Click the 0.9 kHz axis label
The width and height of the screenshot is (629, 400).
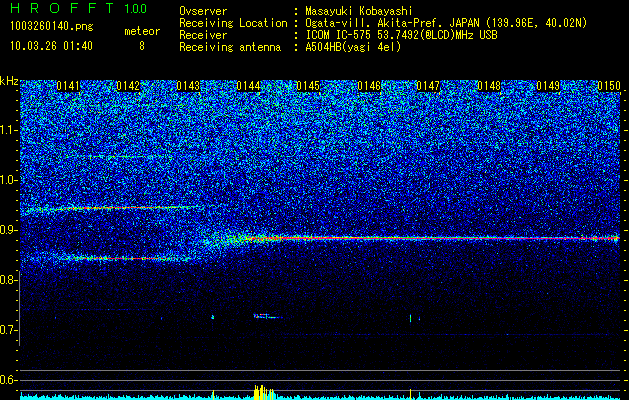tap(8, 230)
